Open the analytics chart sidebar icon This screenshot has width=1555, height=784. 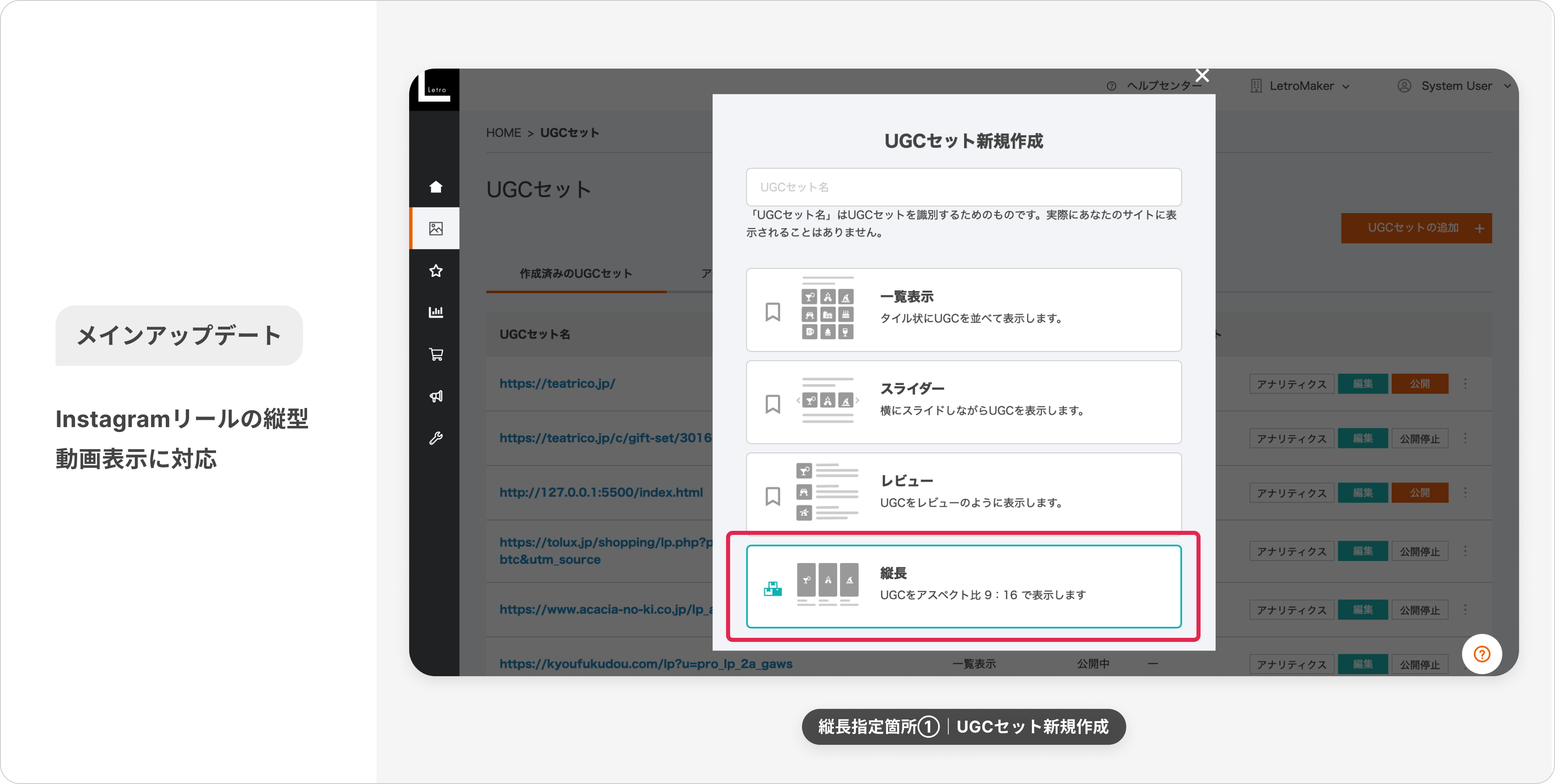[435, 312]
